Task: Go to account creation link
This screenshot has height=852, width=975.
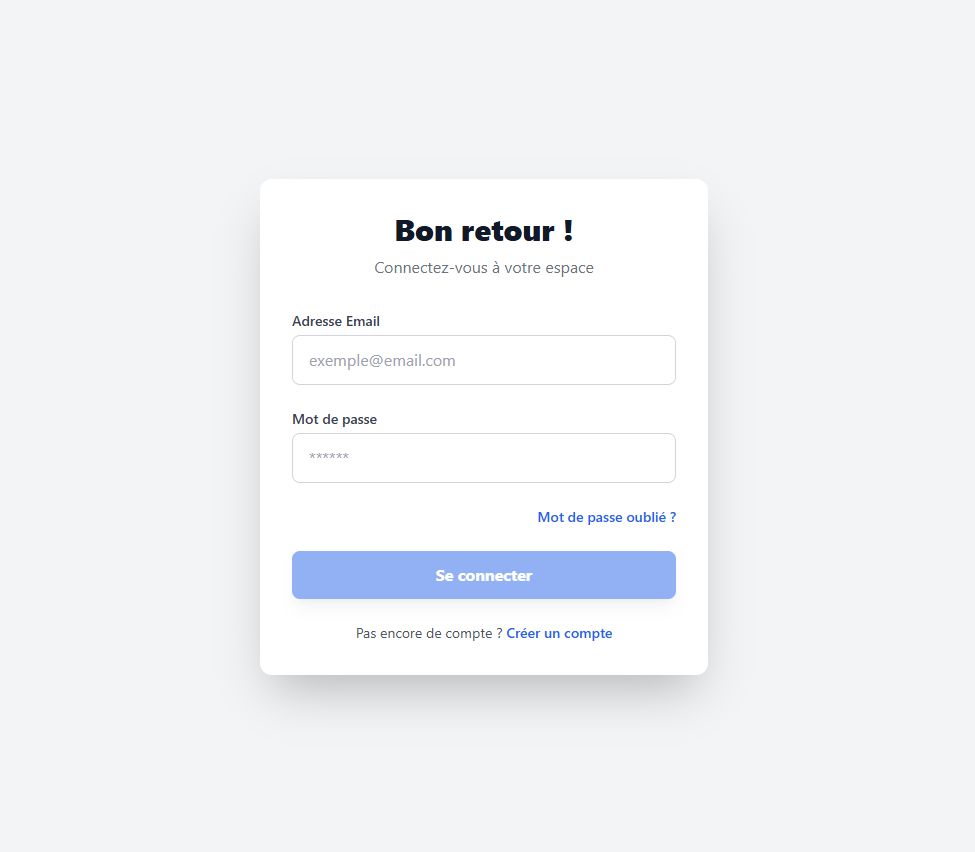Action: coord(559,633)
